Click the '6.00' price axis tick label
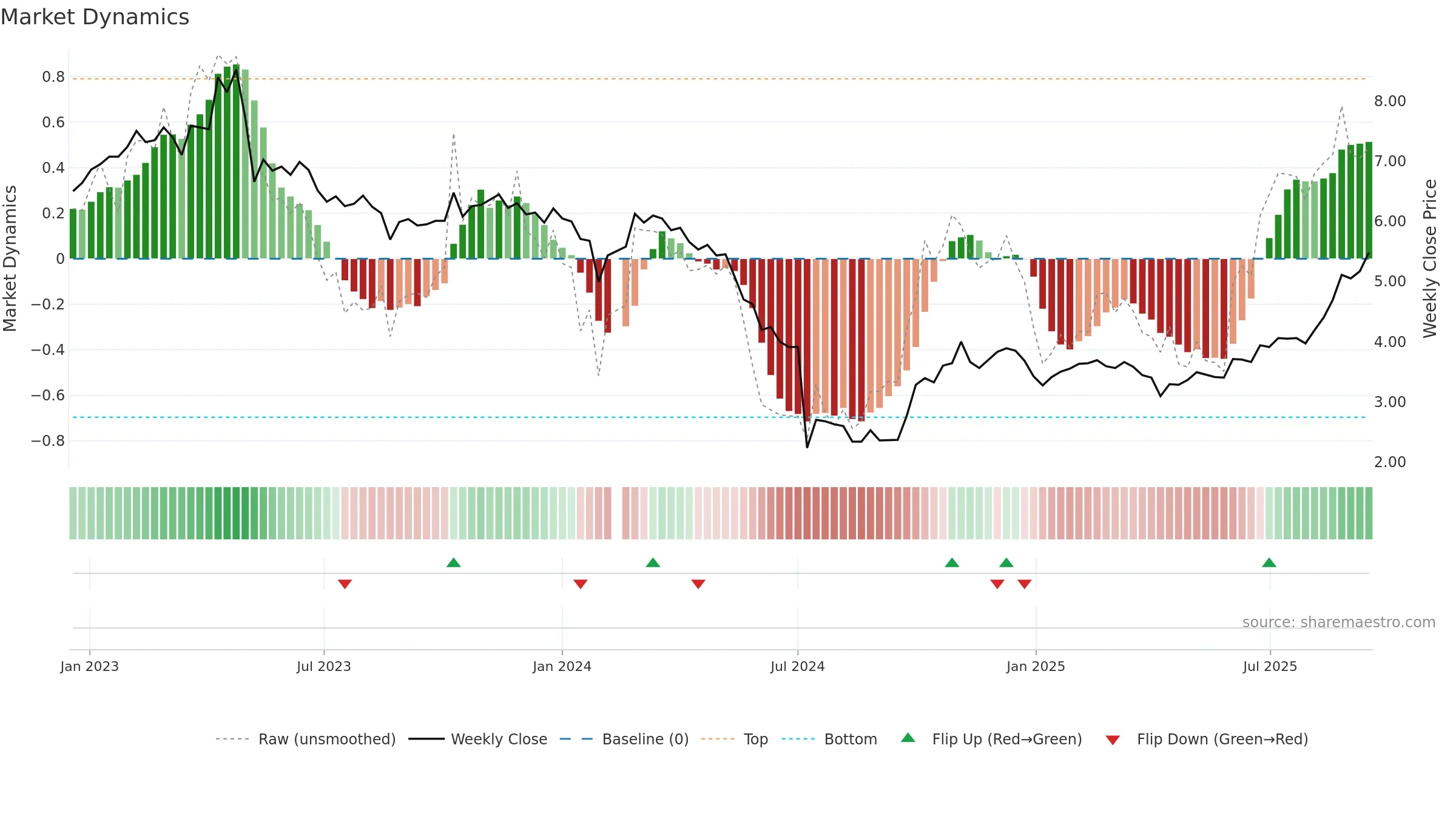 click(1390, 221)
